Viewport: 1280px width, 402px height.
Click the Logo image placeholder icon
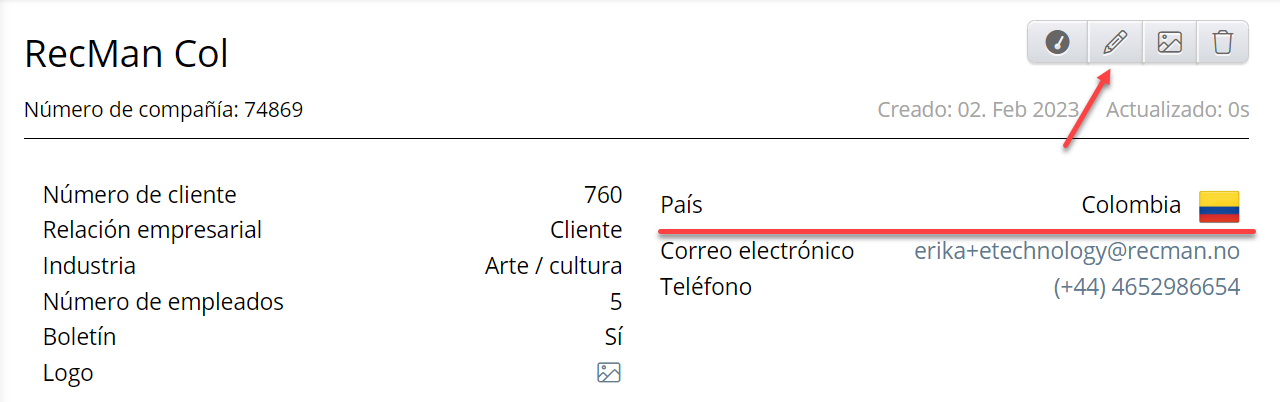(609, 373)
